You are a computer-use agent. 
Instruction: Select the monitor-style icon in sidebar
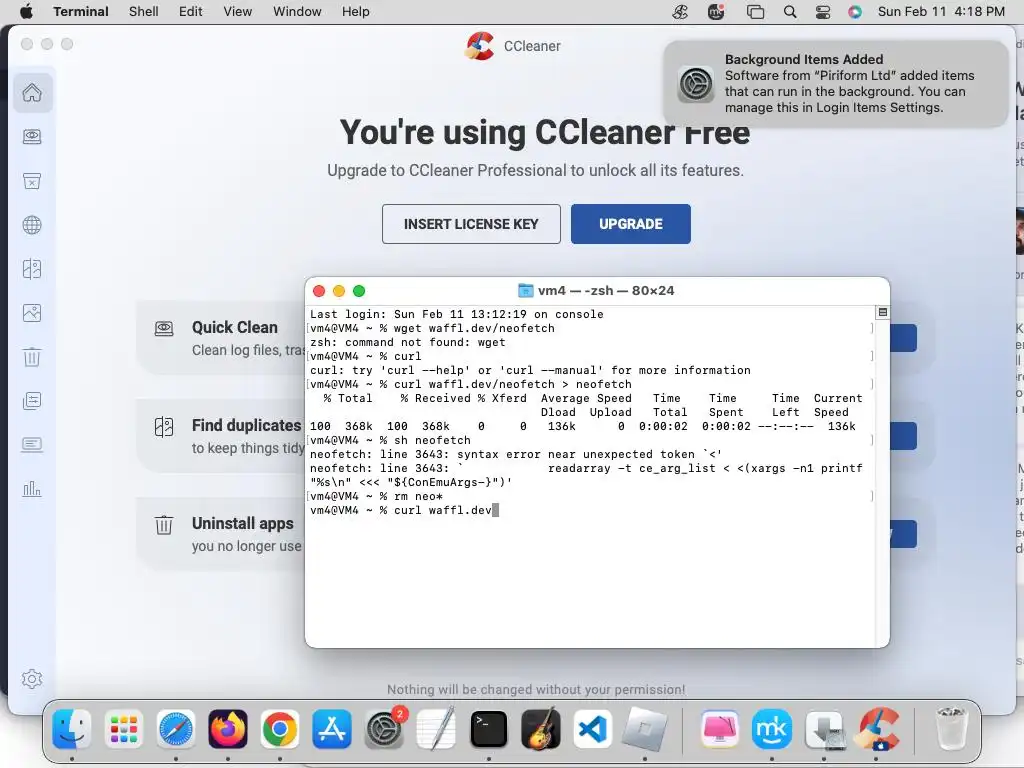pos(32,445)
